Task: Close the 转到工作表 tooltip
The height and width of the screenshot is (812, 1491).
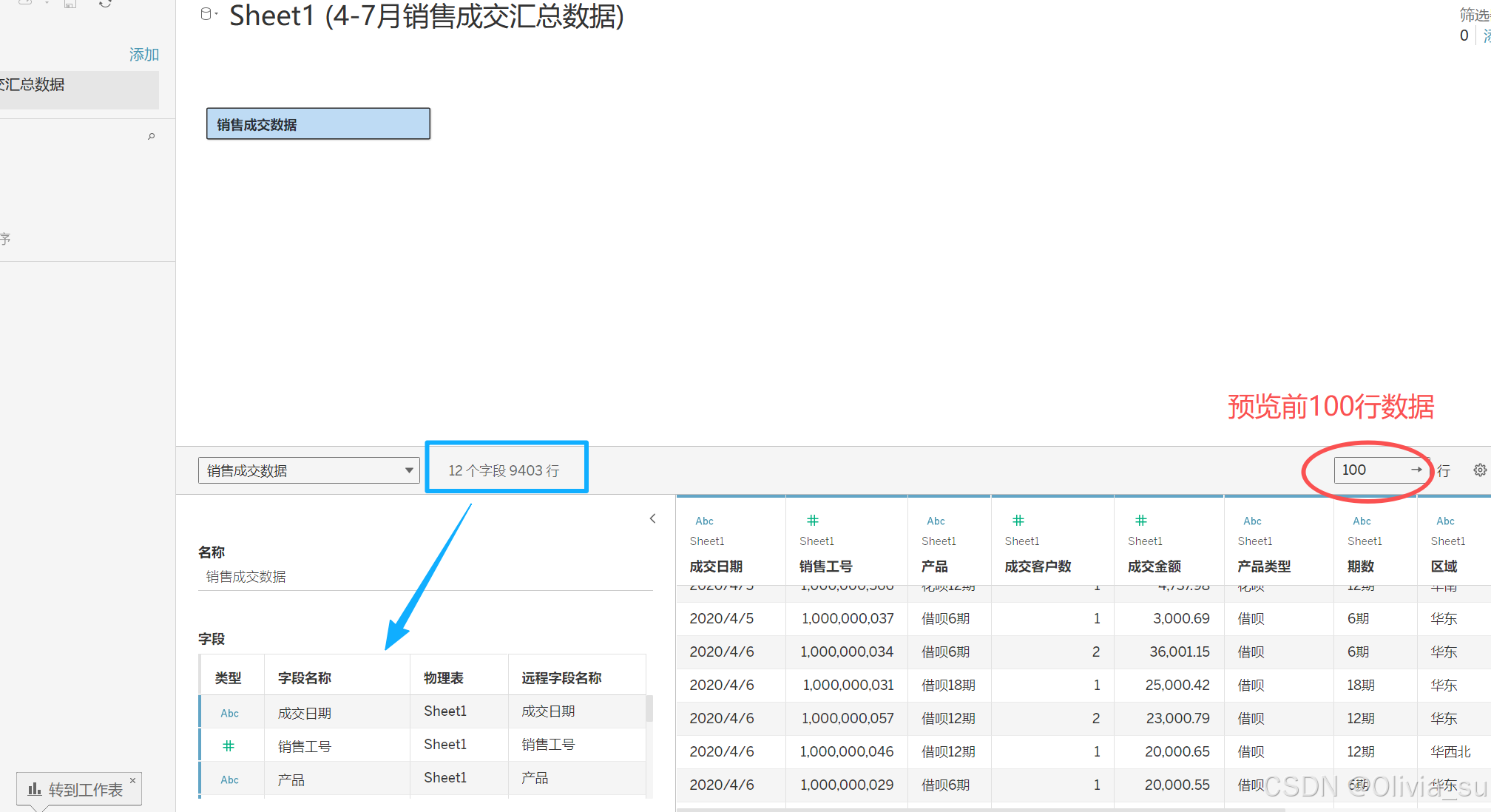Action: coord(133,779)
